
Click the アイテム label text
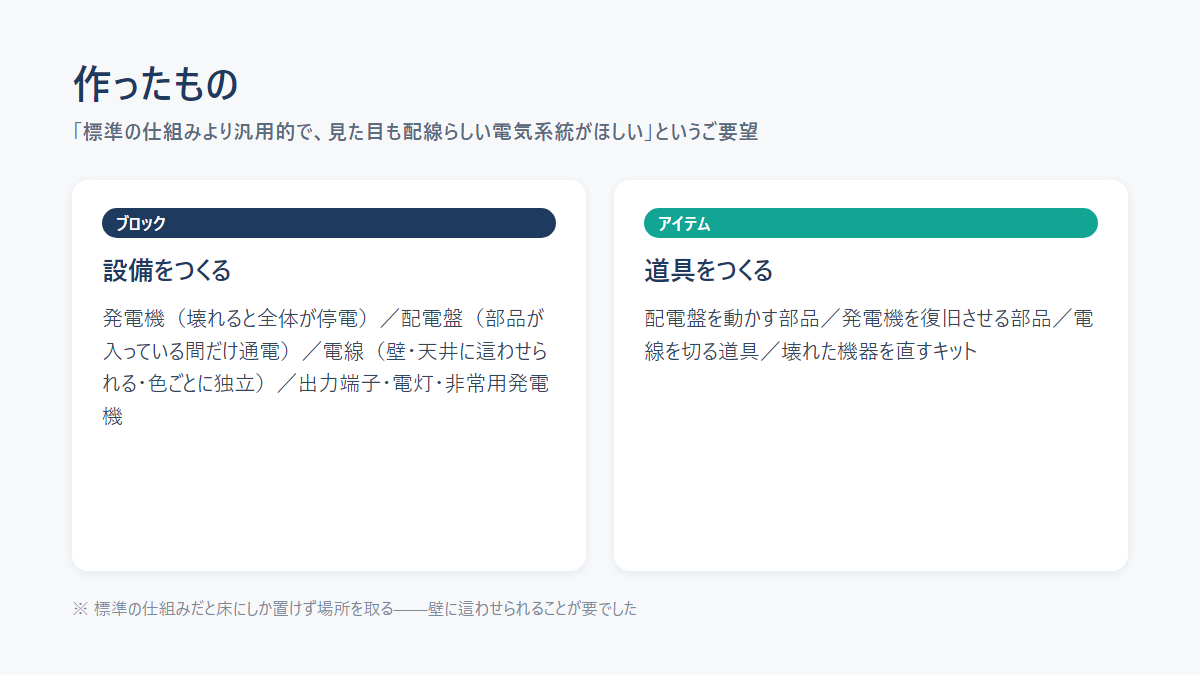(684, 223)
